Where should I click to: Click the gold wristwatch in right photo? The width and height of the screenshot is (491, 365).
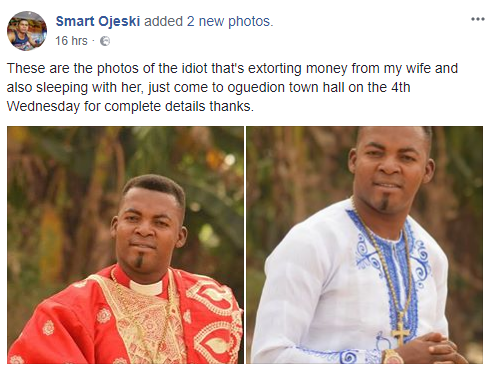click(392, 356)
